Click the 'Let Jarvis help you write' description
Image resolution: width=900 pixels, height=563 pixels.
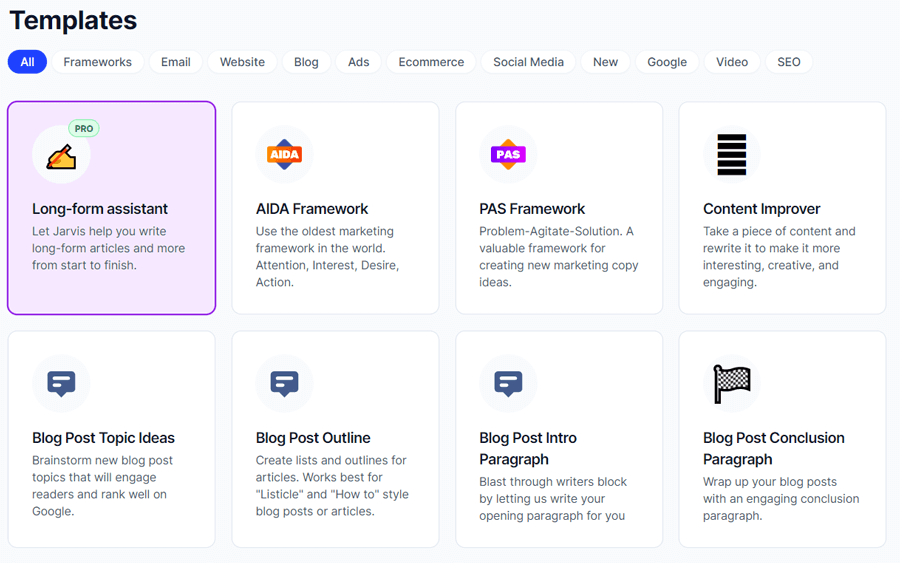click(x=108, y=249)
